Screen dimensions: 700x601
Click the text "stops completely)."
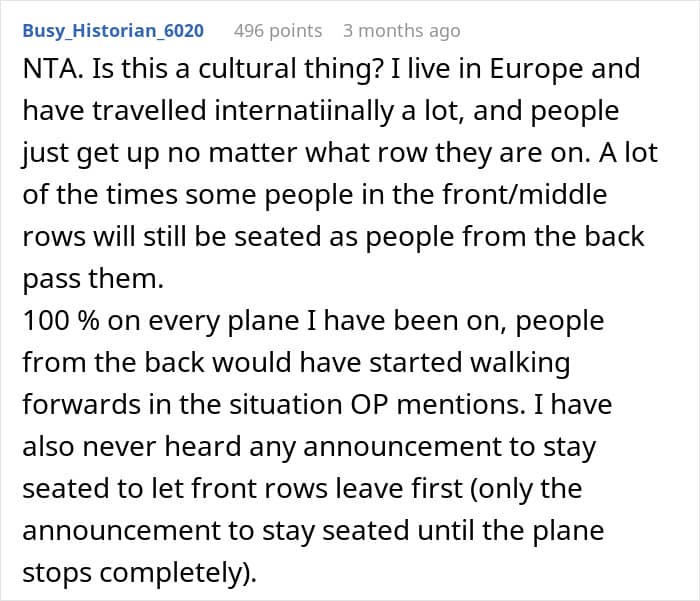point(139,574)
